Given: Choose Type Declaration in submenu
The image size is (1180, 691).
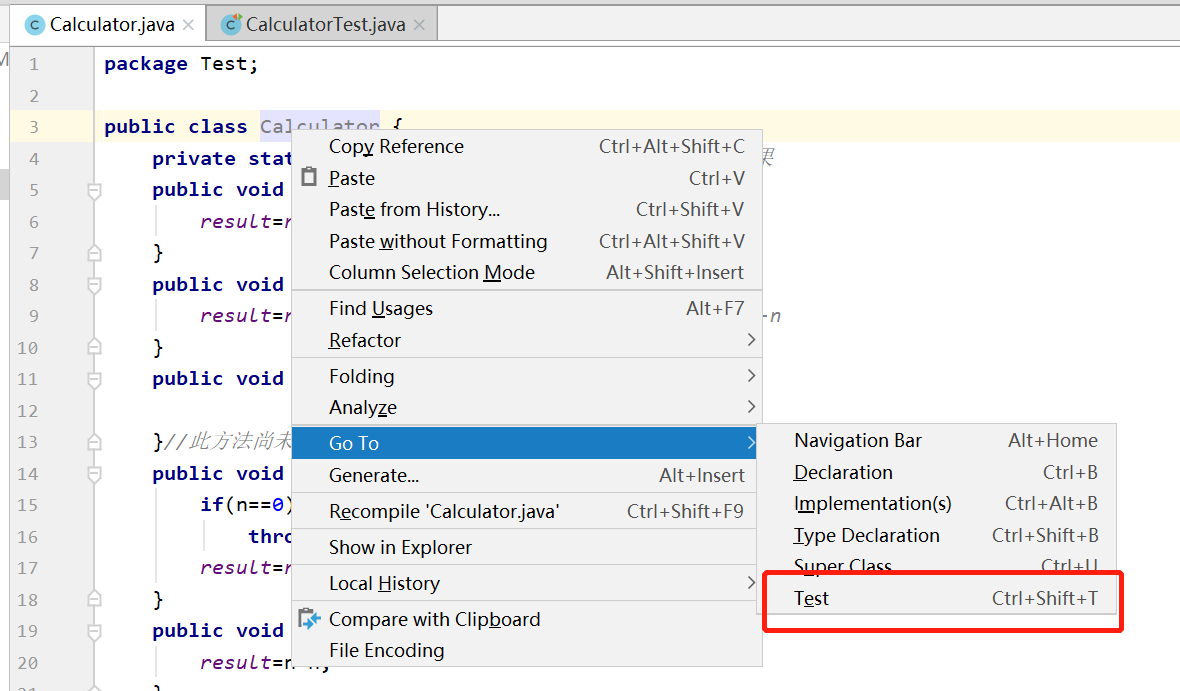Looking at the screenshot, I should click(x=937, y=535).
